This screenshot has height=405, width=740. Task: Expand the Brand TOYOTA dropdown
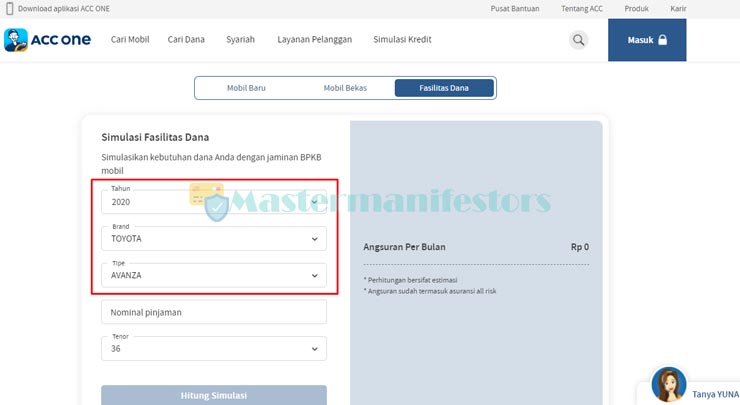pos(214,238)
